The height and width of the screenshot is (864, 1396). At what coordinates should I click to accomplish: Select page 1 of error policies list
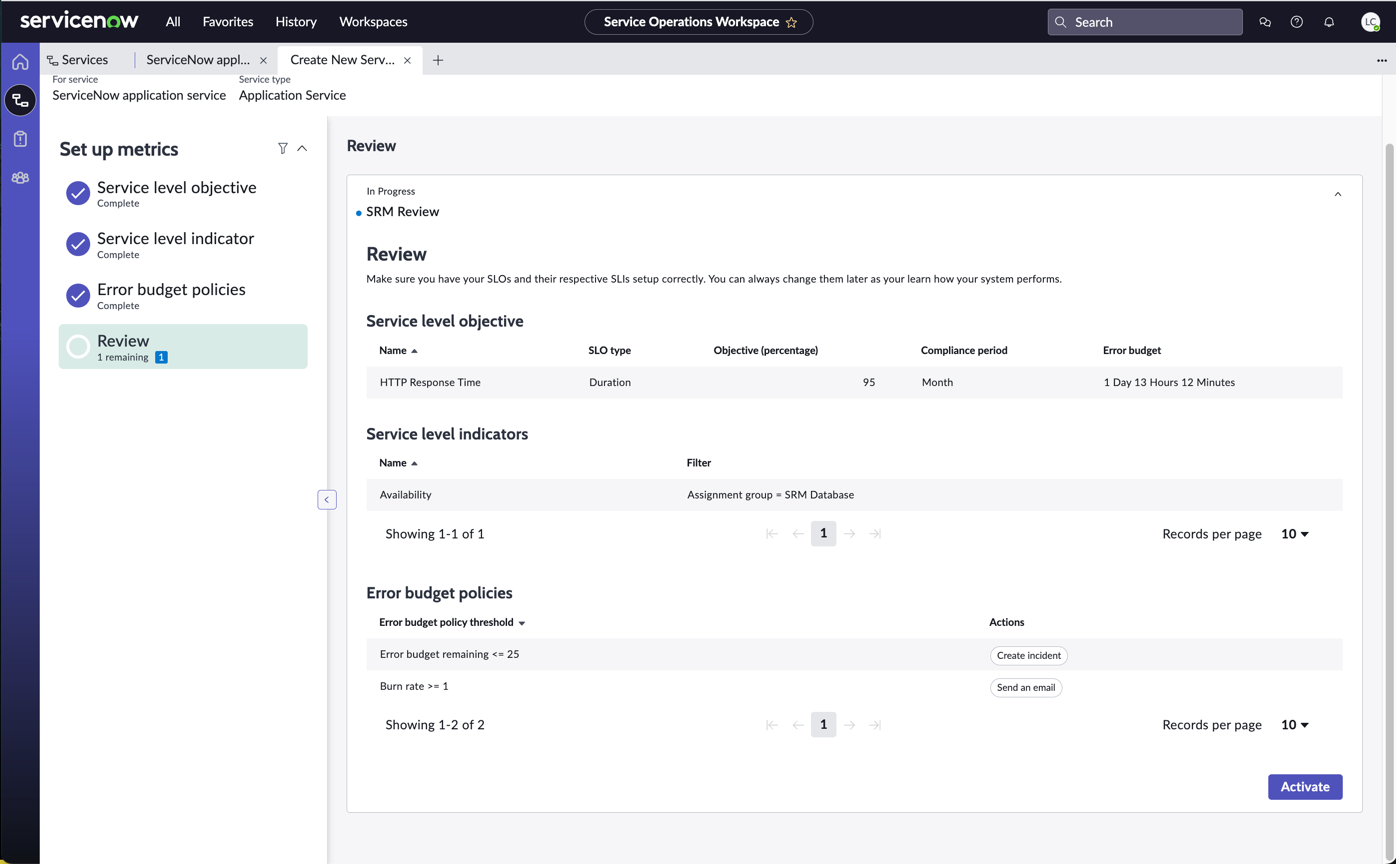[x=823, y=725]
